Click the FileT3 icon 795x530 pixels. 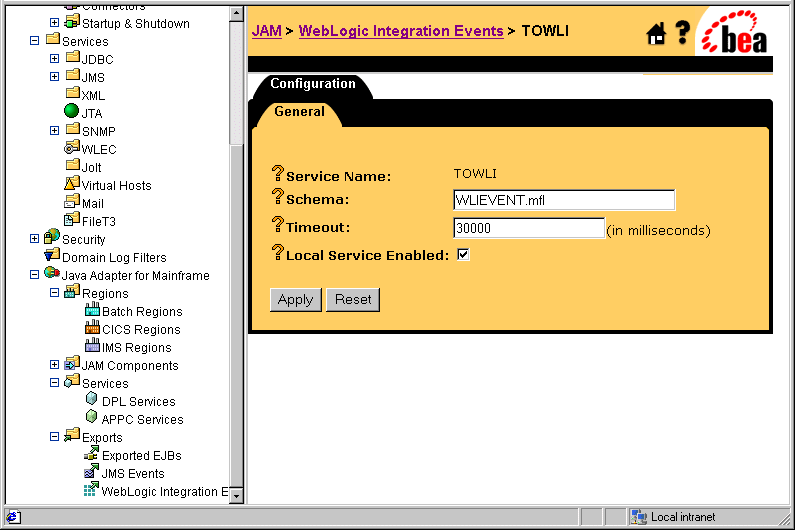click(x=72, y=219)
